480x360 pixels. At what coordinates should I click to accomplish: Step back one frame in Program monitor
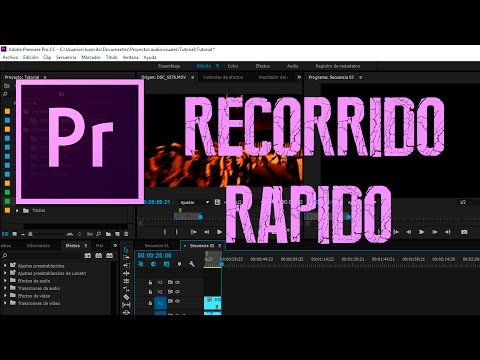point(408,232)
